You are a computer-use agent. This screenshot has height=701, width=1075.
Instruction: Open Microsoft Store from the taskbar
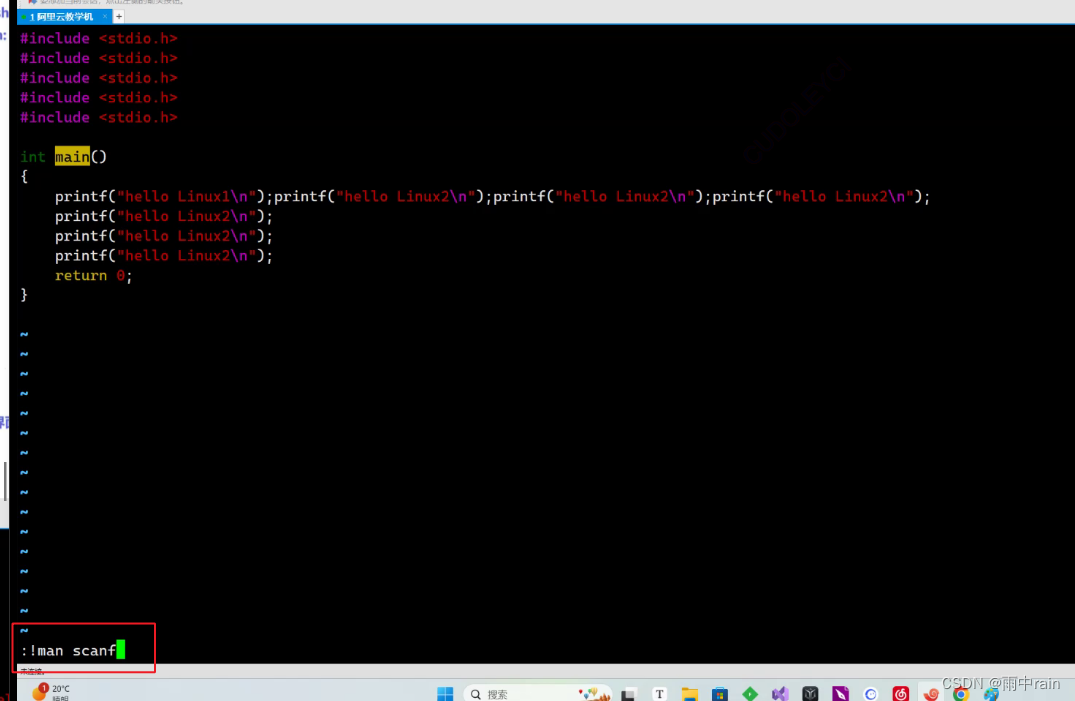pyautogui.click(x=719, y=693)
